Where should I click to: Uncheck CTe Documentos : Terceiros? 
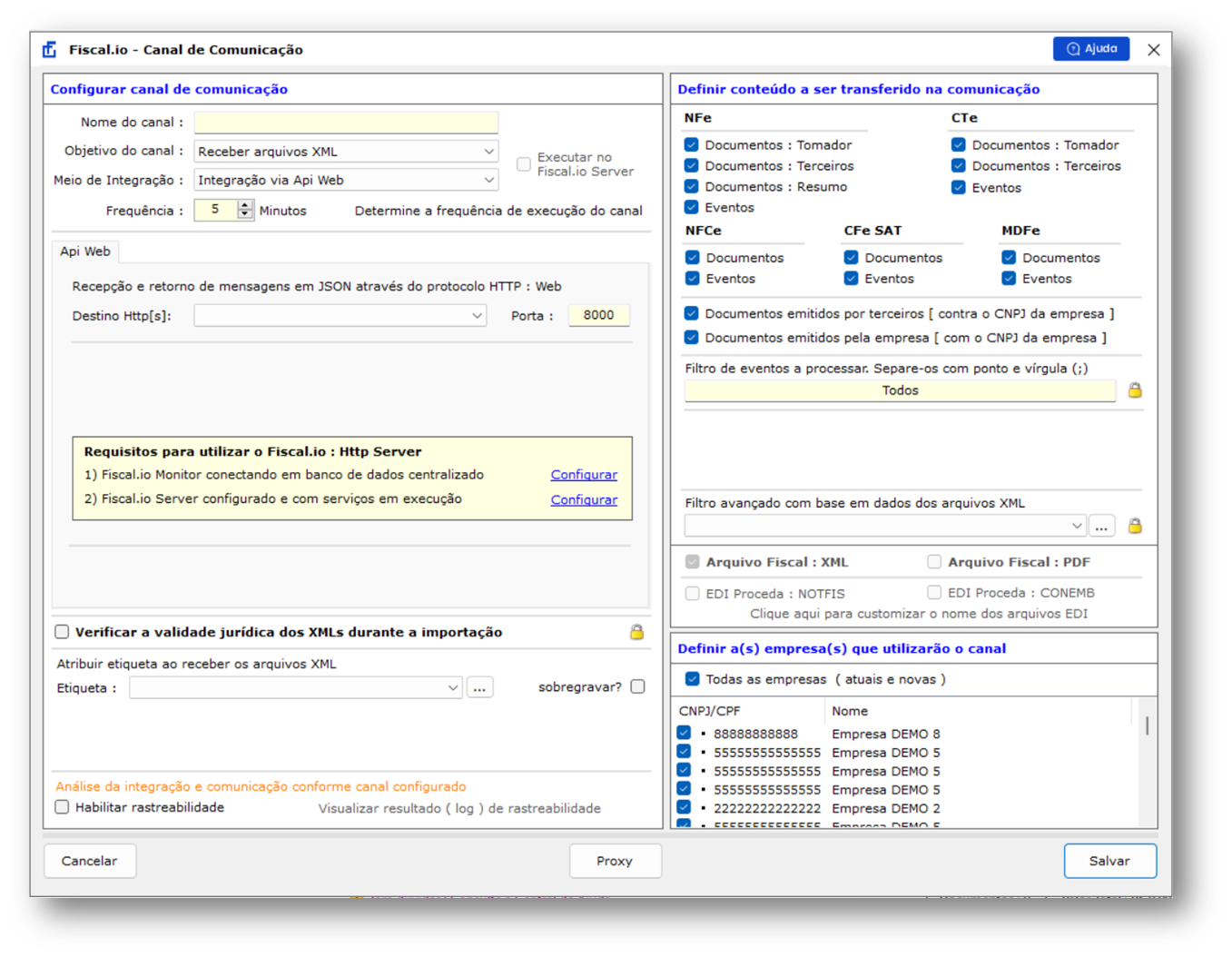[x=959, y=165]
